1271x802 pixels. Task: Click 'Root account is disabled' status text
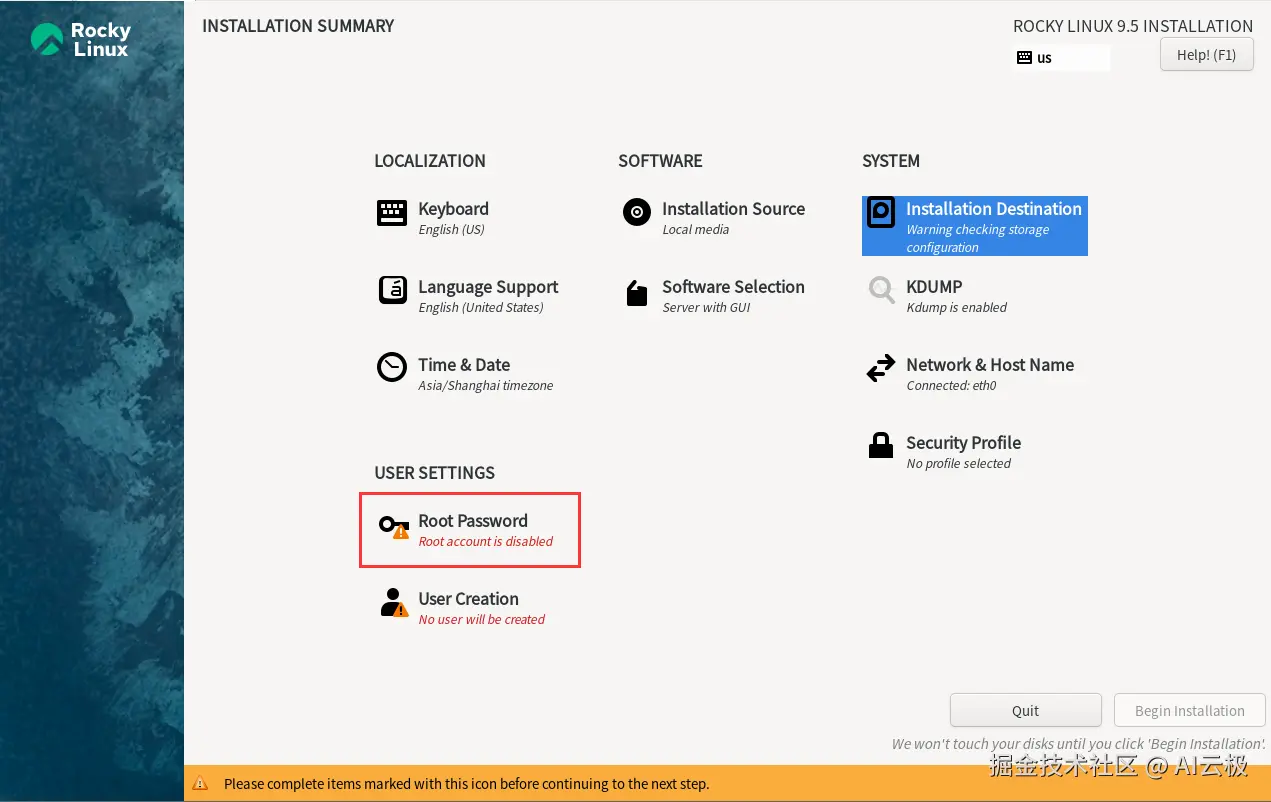(x=485, y=541)
